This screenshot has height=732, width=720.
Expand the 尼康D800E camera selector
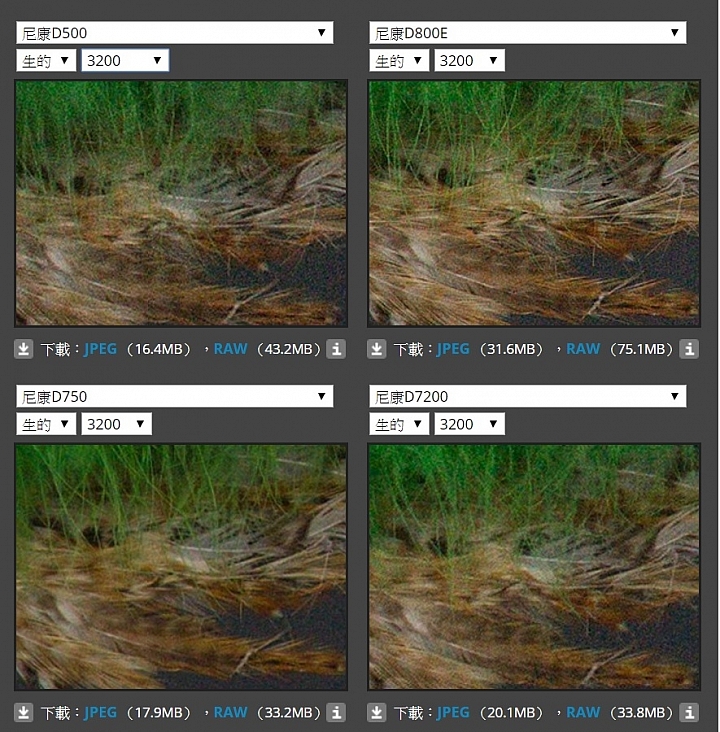click(x=528, y=33)
